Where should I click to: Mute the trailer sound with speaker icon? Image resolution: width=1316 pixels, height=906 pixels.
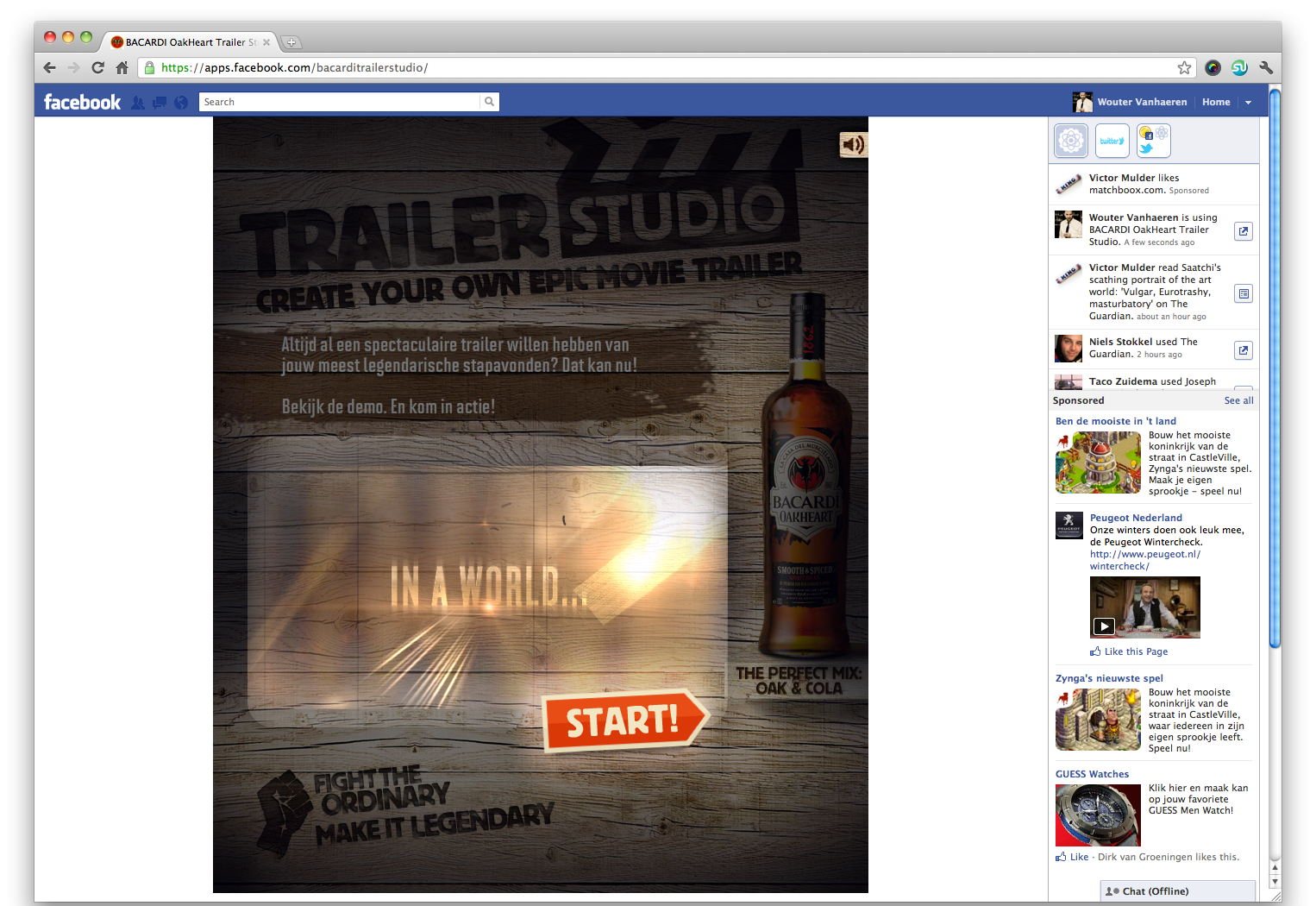click(853, 144)
